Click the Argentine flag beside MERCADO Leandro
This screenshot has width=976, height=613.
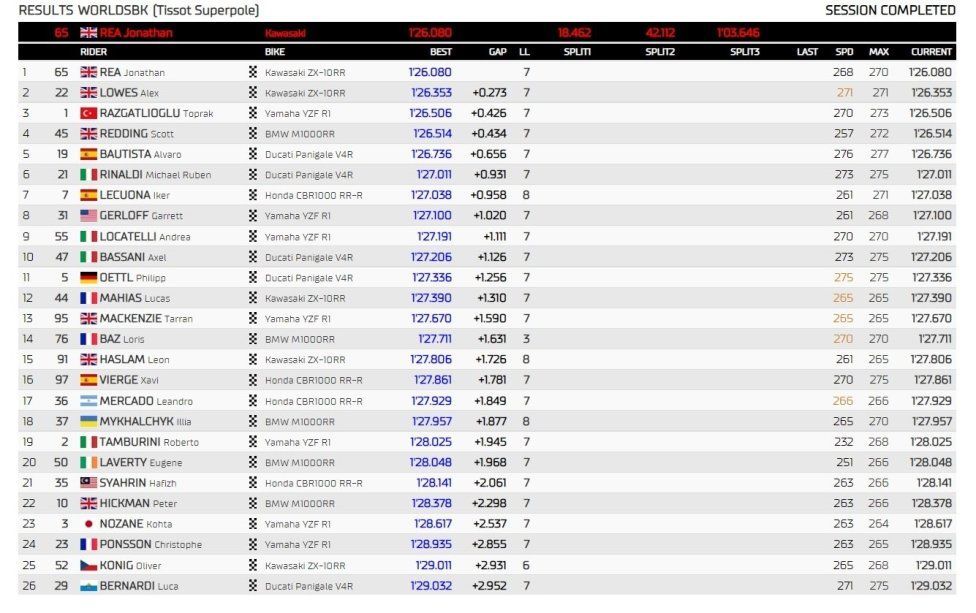[x=88, y=401]
